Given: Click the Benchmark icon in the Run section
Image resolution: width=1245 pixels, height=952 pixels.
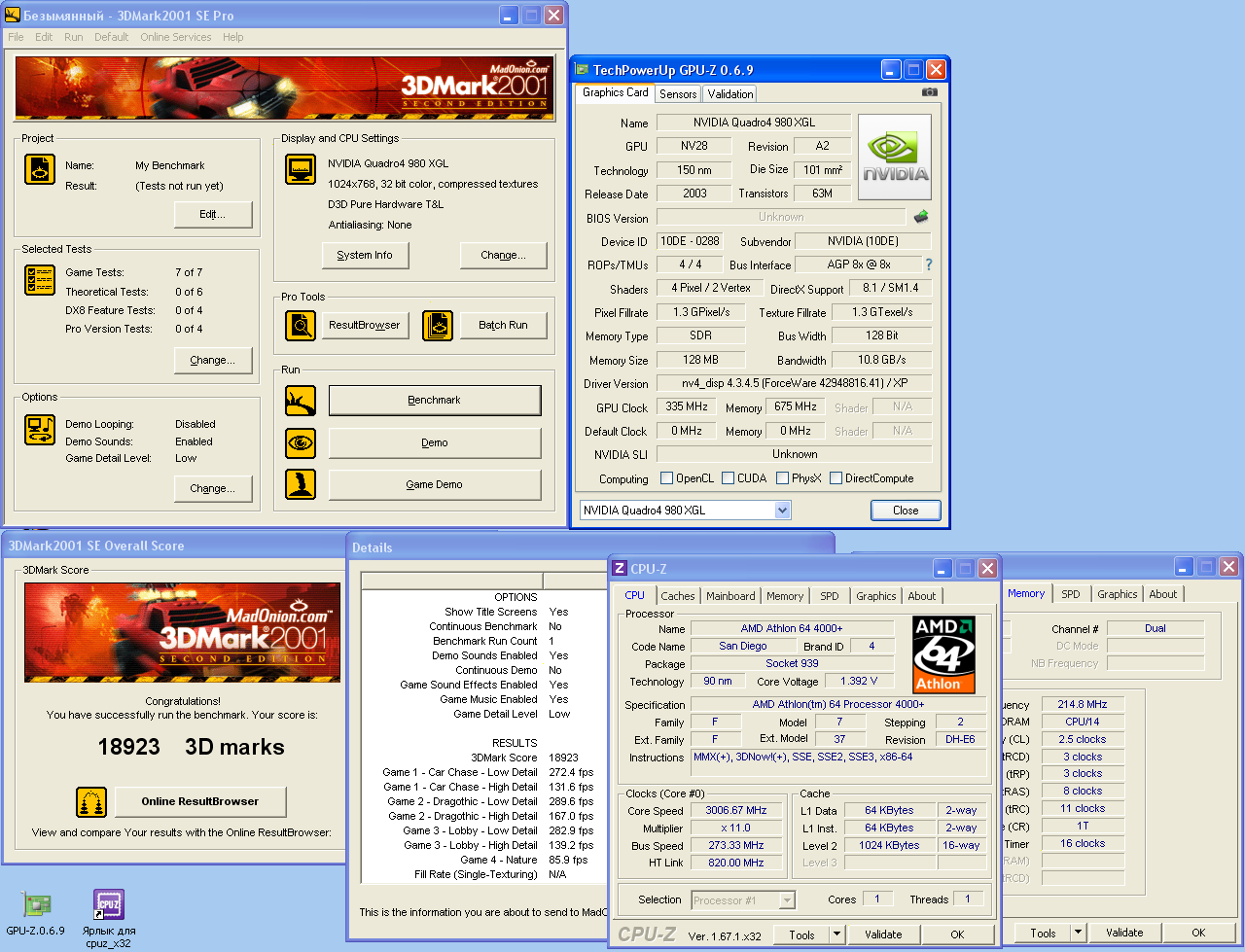Looking at the screenshot, I should (x=301, y=401).
